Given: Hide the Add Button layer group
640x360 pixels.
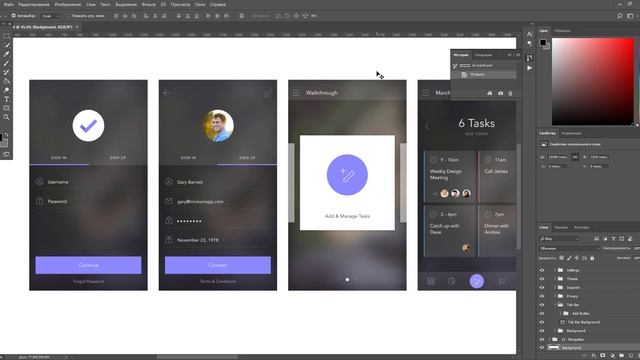Looking at the screenshot, I should (x=542, y=313).
